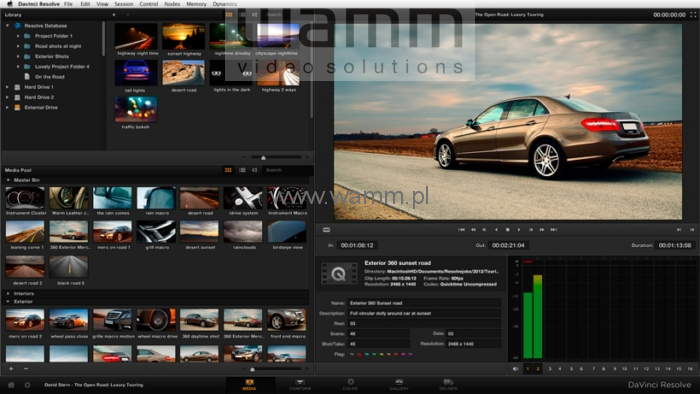Image resolution: width=700 pixels, height=394 pixels.
Task: Open the Edit menu
Action: coord(85,4)
